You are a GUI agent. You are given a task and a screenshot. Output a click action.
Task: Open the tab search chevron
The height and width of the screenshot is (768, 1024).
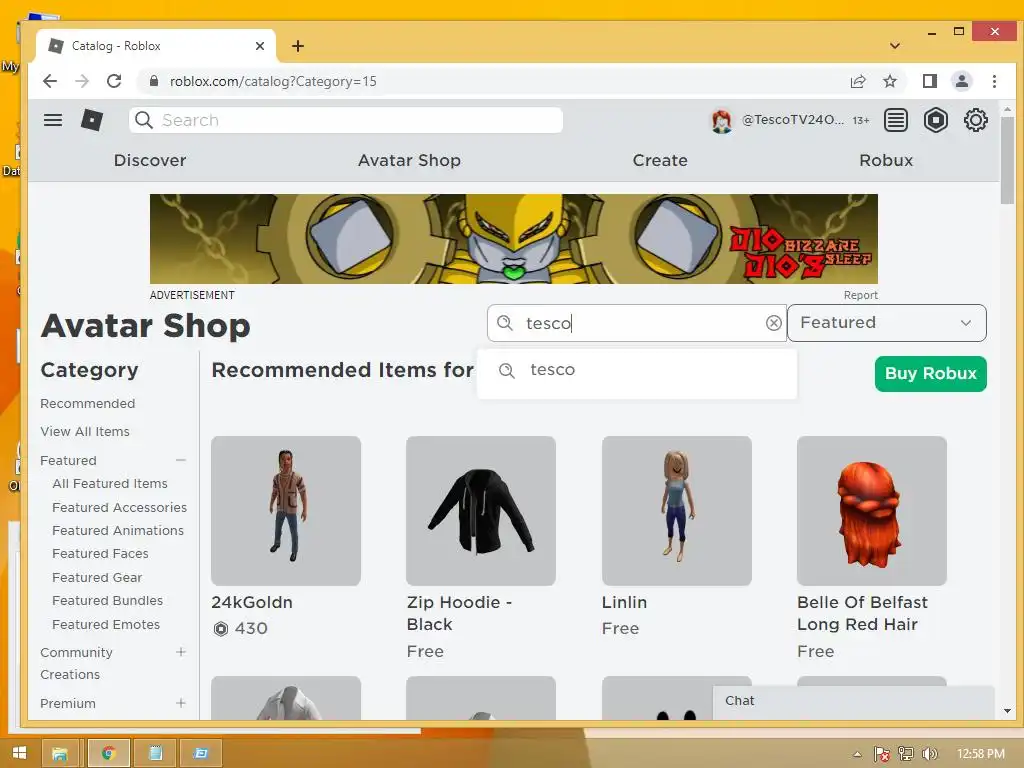click(895, 46)
